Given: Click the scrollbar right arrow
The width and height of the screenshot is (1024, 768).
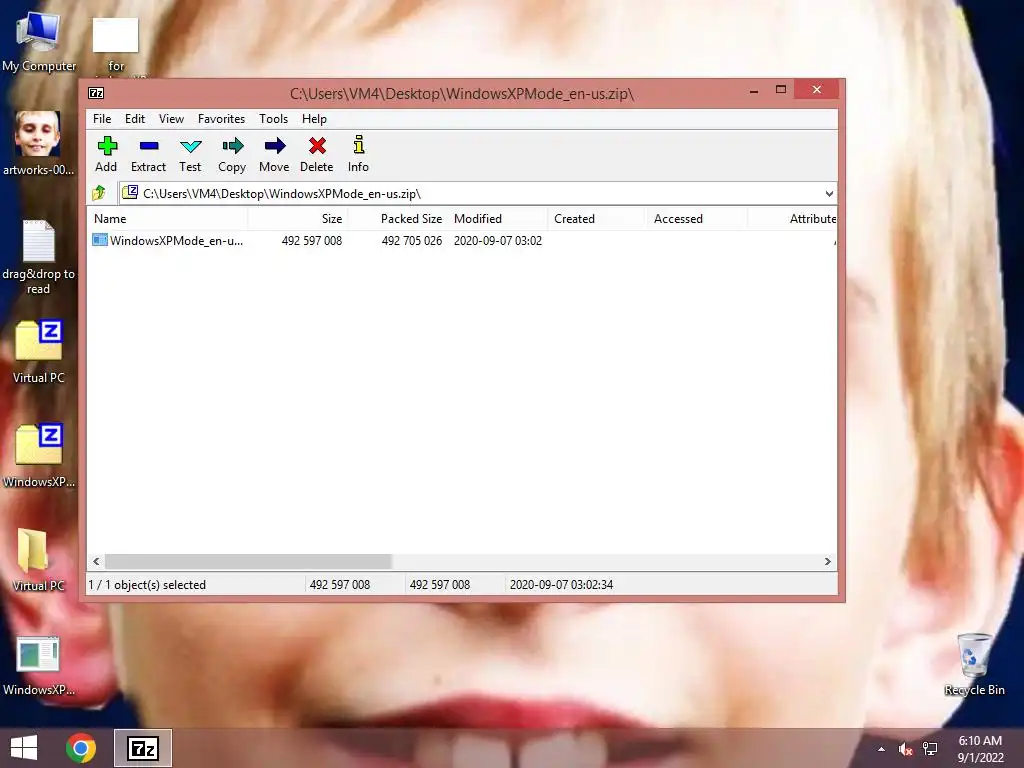Looking at the screenshot, I should pos(827,561).
